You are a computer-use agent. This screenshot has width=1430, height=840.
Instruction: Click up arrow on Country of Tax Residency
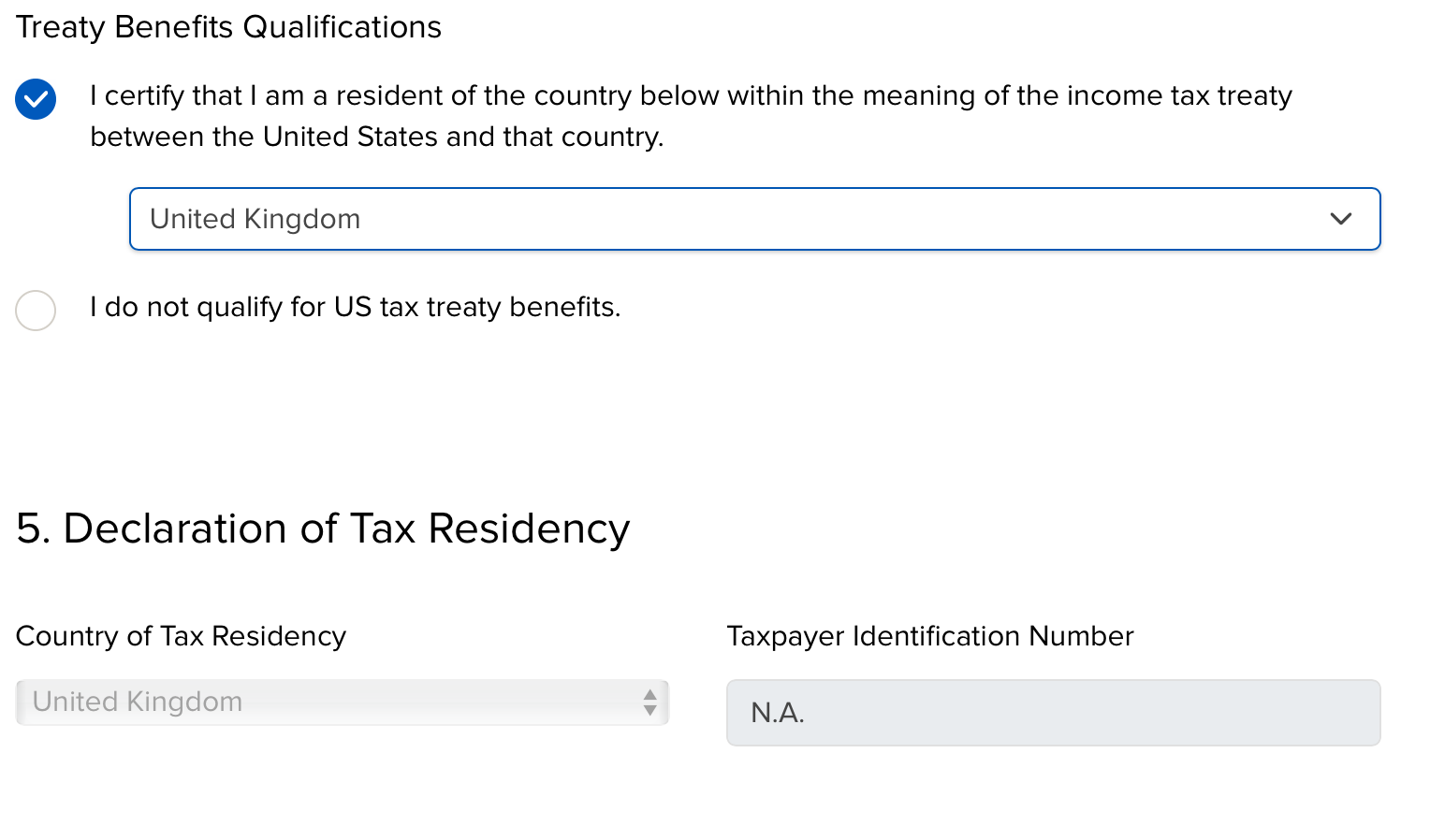point(649,695)
